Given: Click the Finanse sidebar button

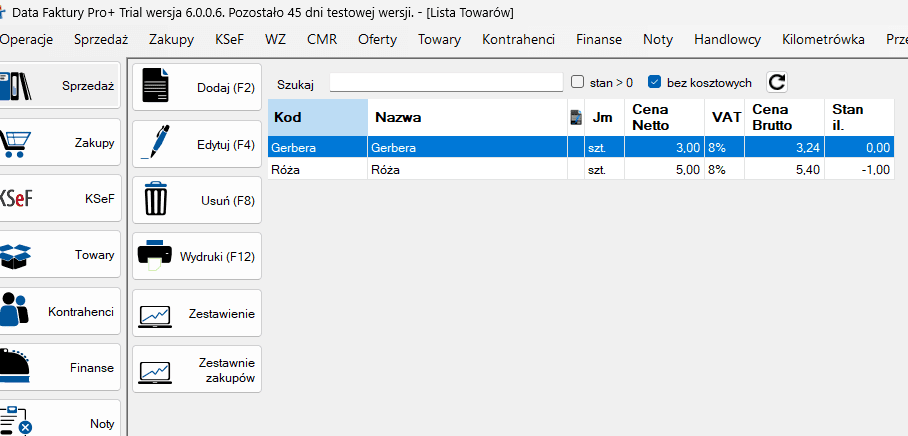Looking at the screenshot, I should point(60,368).
